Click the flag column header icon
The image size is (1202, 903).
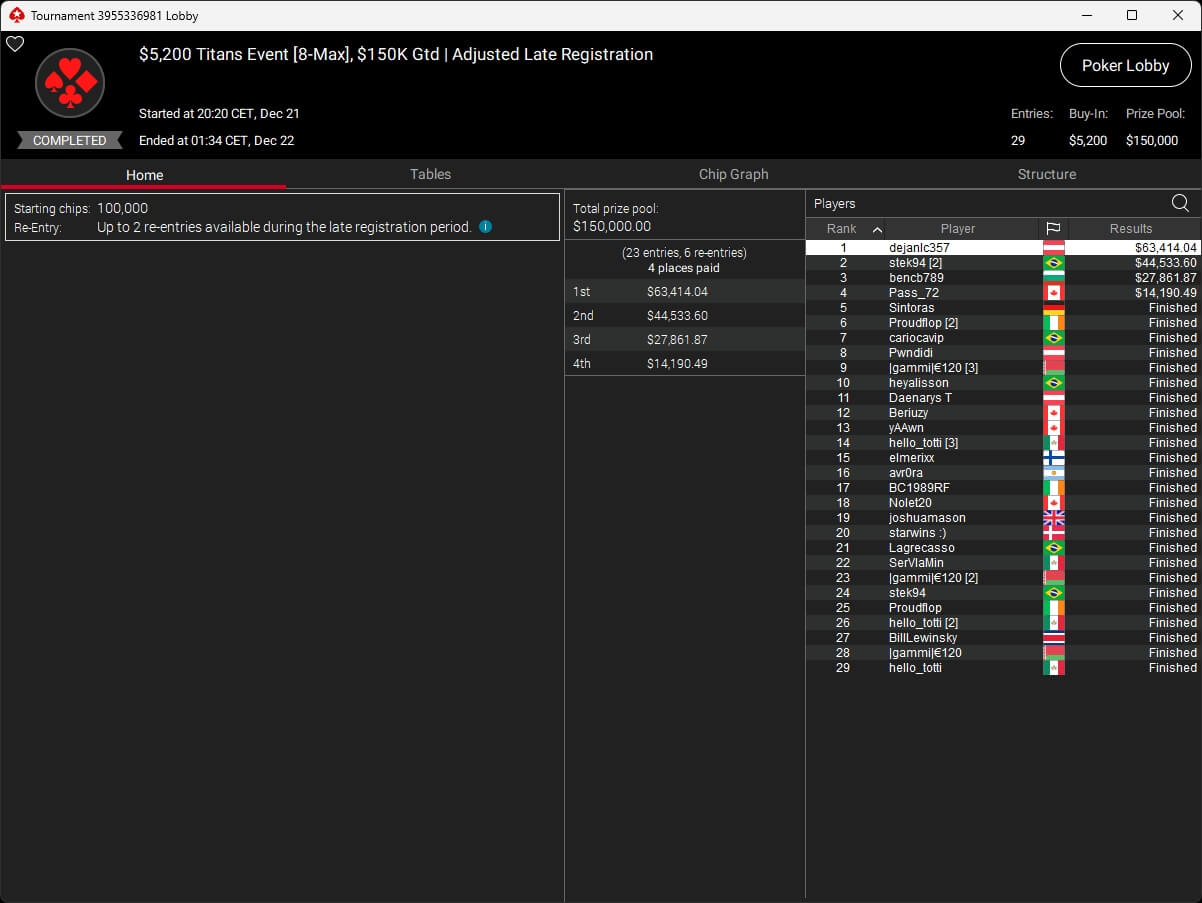pyautogui.click(x=1053, y=229)
